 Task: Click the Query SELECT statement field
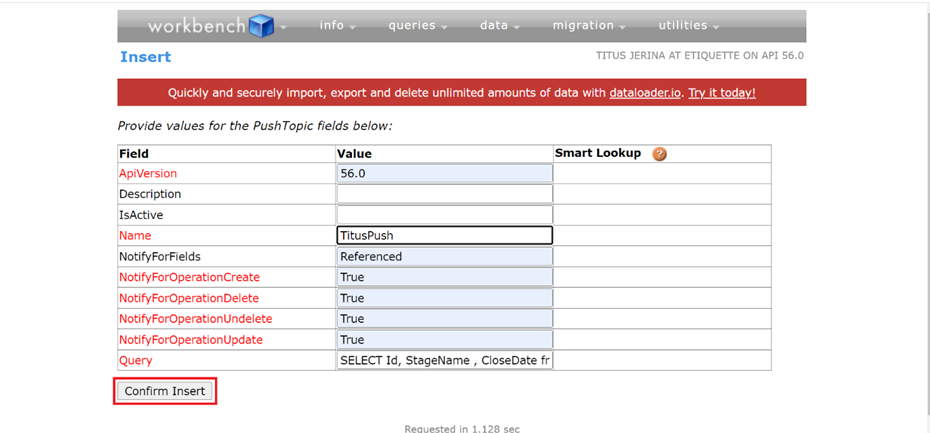tap(444, 360)
